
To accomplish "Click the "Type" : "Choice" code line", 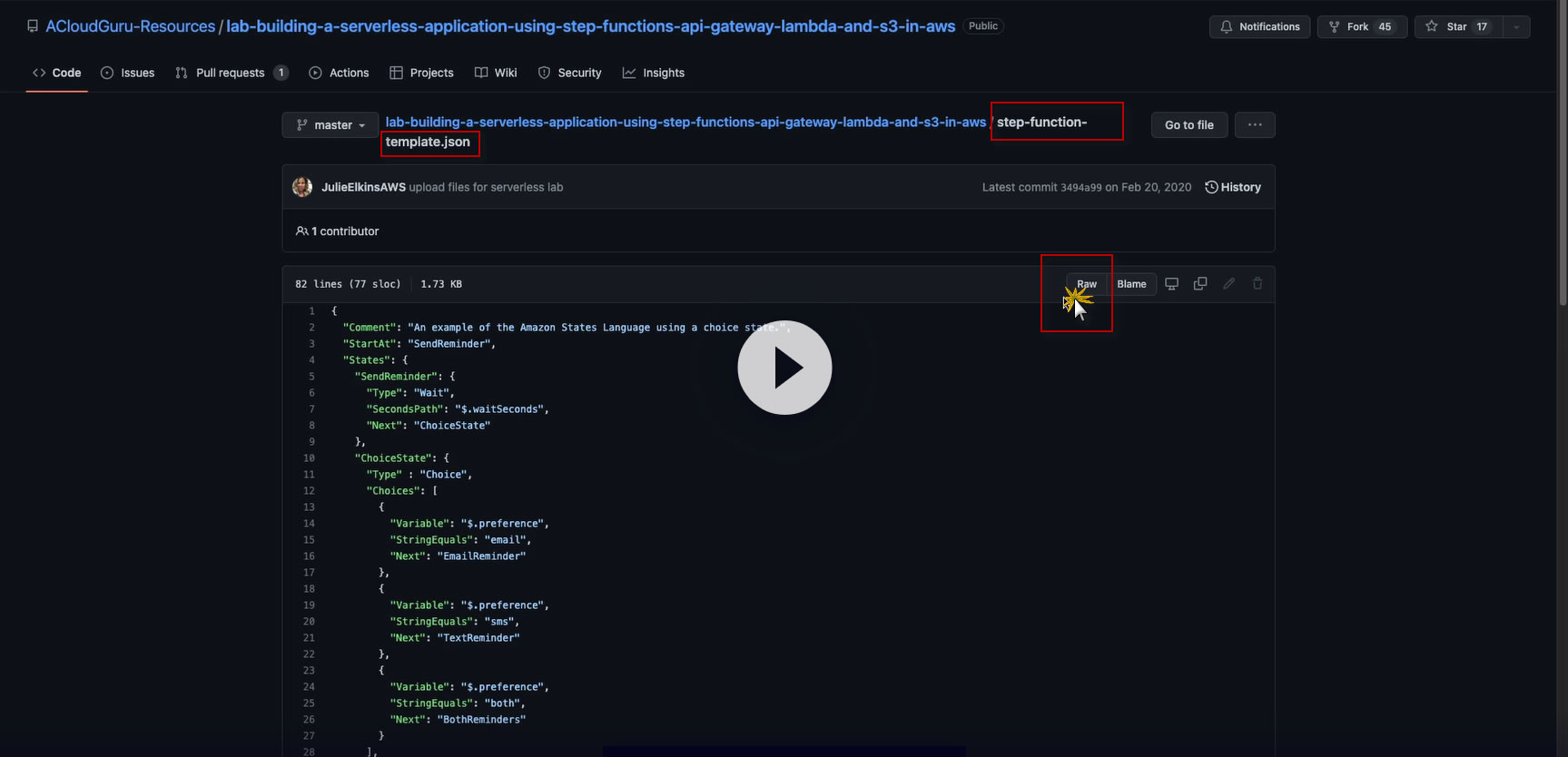I will [419, 475].
